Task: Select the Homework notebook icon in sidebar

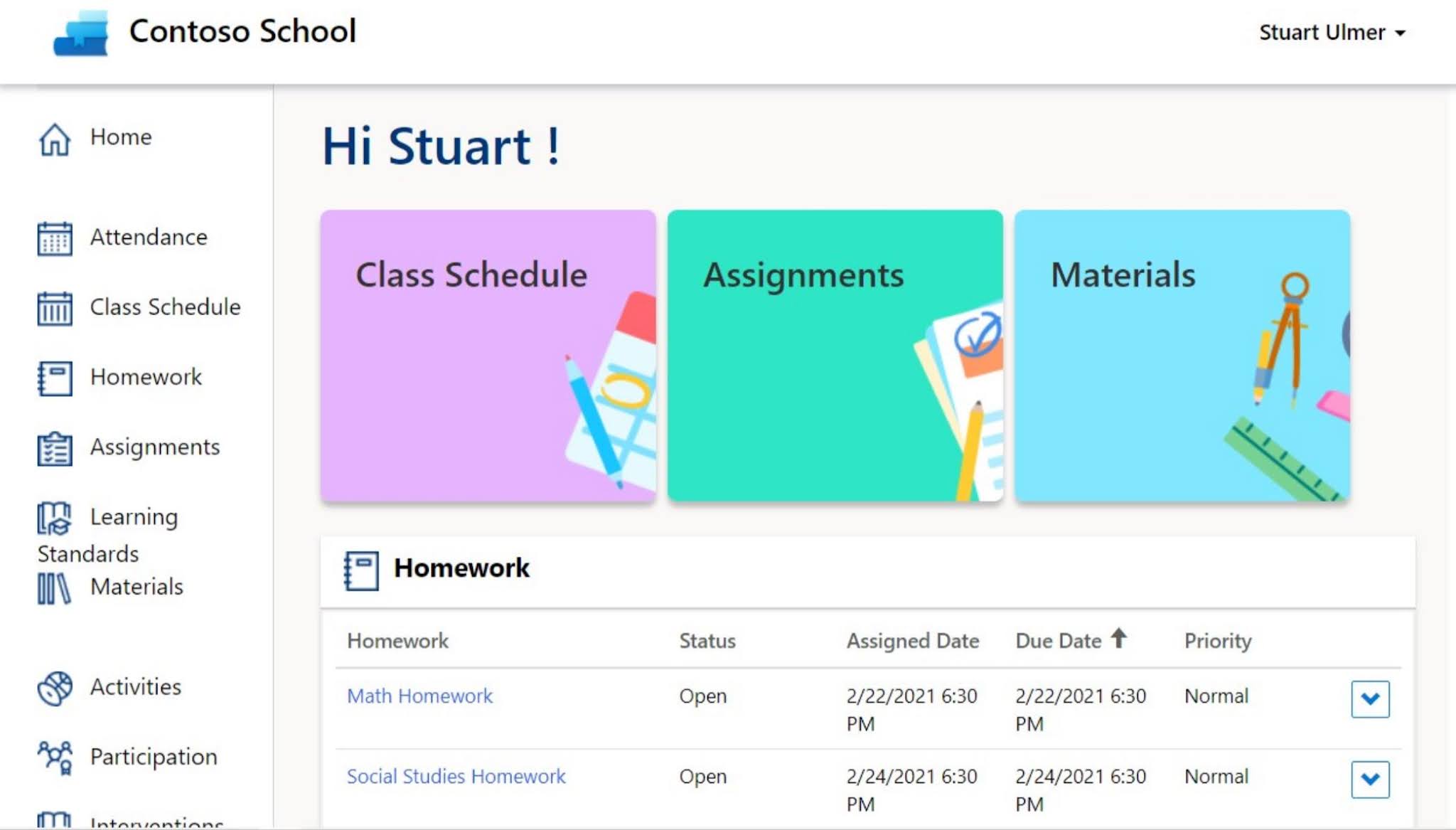Action: pos(54,378)
